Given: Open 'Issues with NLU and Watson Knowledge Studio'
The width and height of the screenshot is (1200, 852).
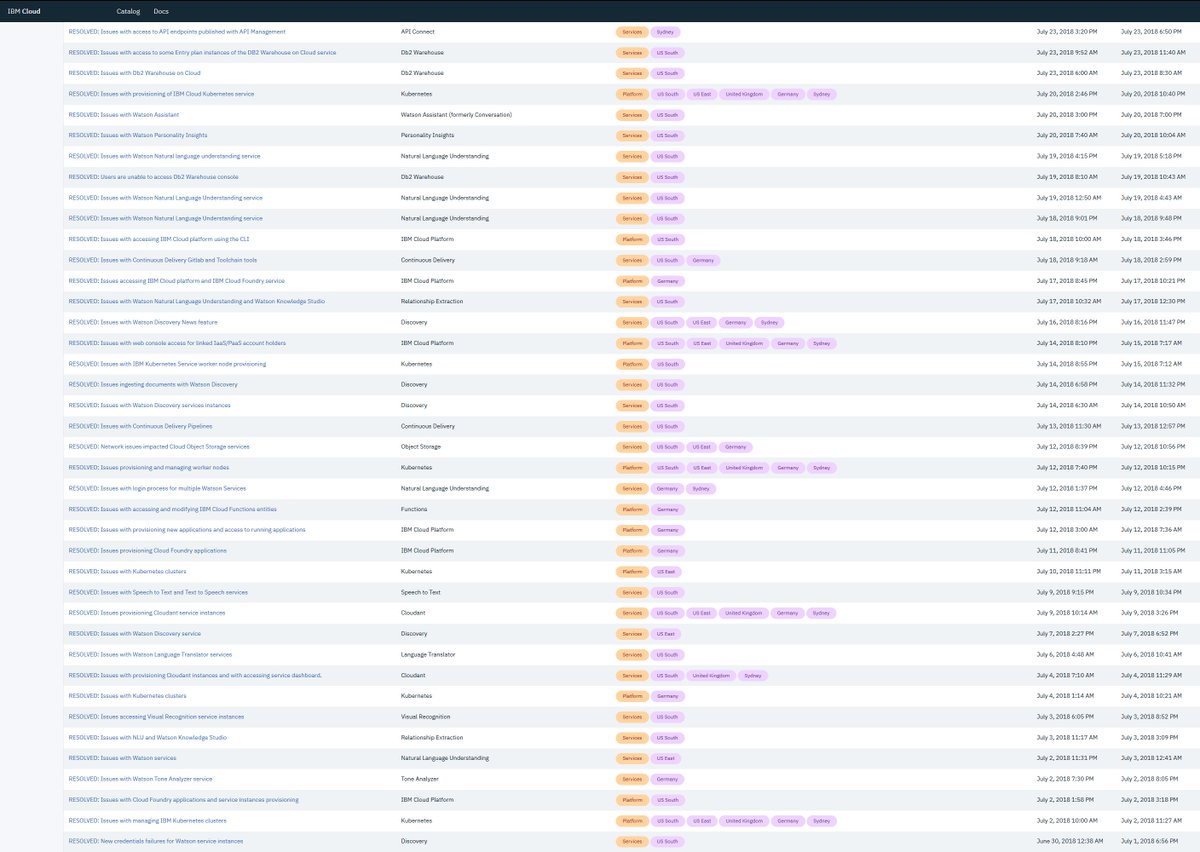Looking at the screenshot, I should click(x=147, y=737).
